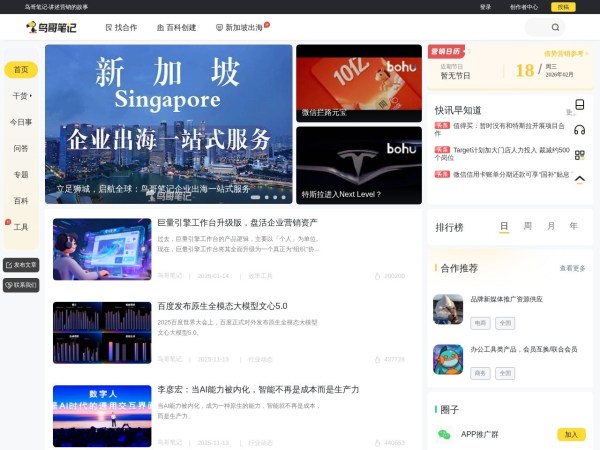
Task: Switch ranking list to 周 tab
Action: coord(527,227)
